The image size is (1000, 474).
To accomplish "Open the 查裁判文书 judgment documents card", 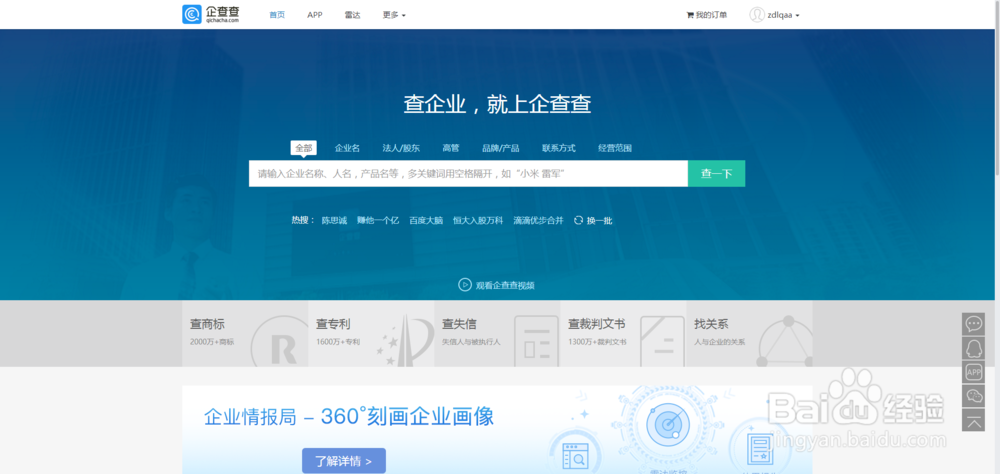I will (x=623, y=334).
